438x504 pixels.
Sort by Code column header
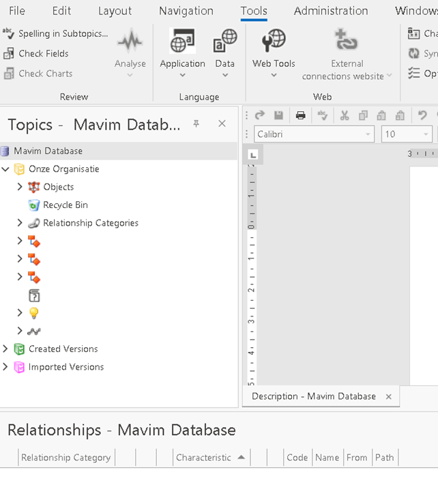[297, 458]
